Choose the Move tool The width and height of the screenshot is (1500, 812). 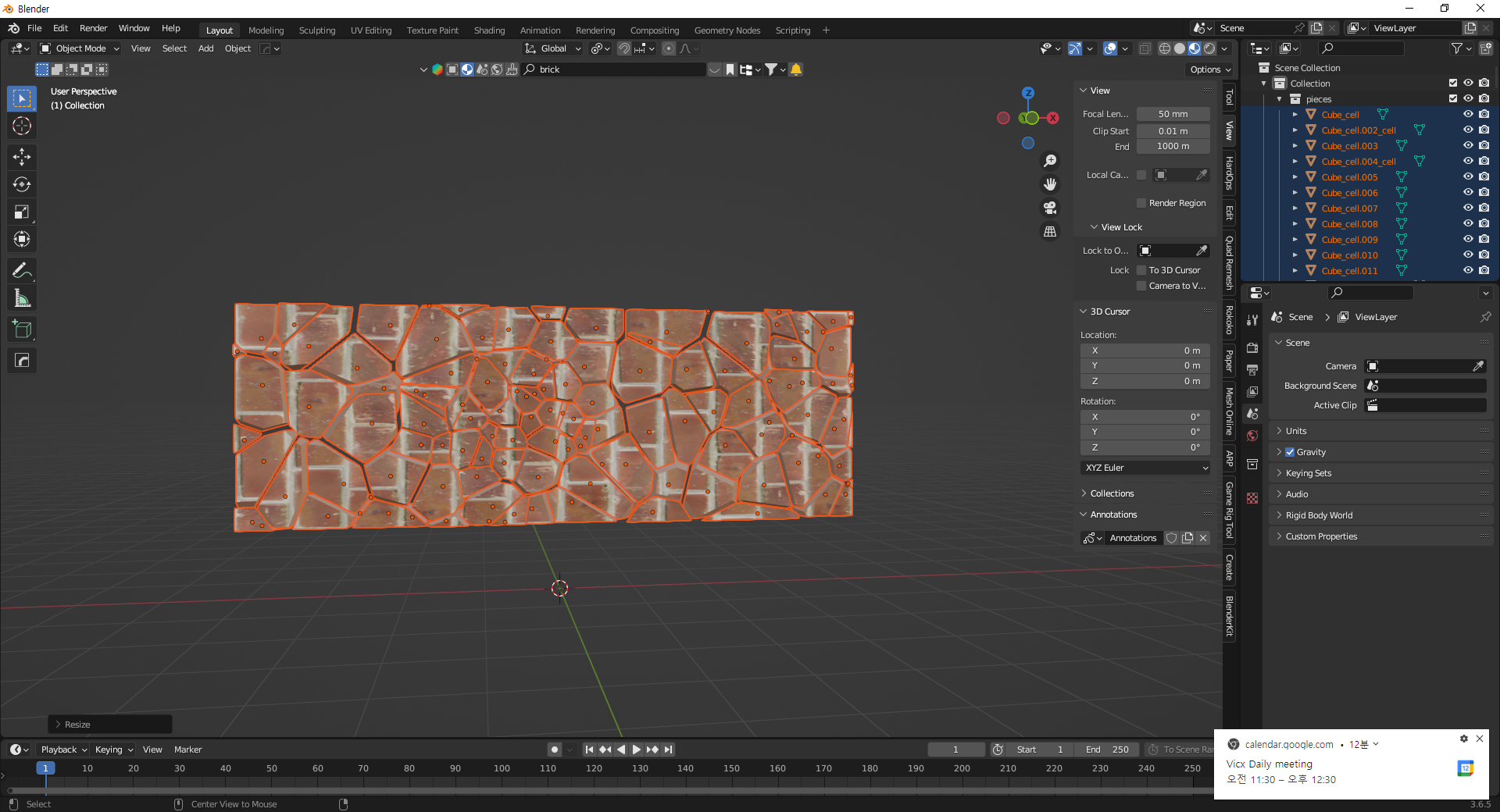(22, 157)
